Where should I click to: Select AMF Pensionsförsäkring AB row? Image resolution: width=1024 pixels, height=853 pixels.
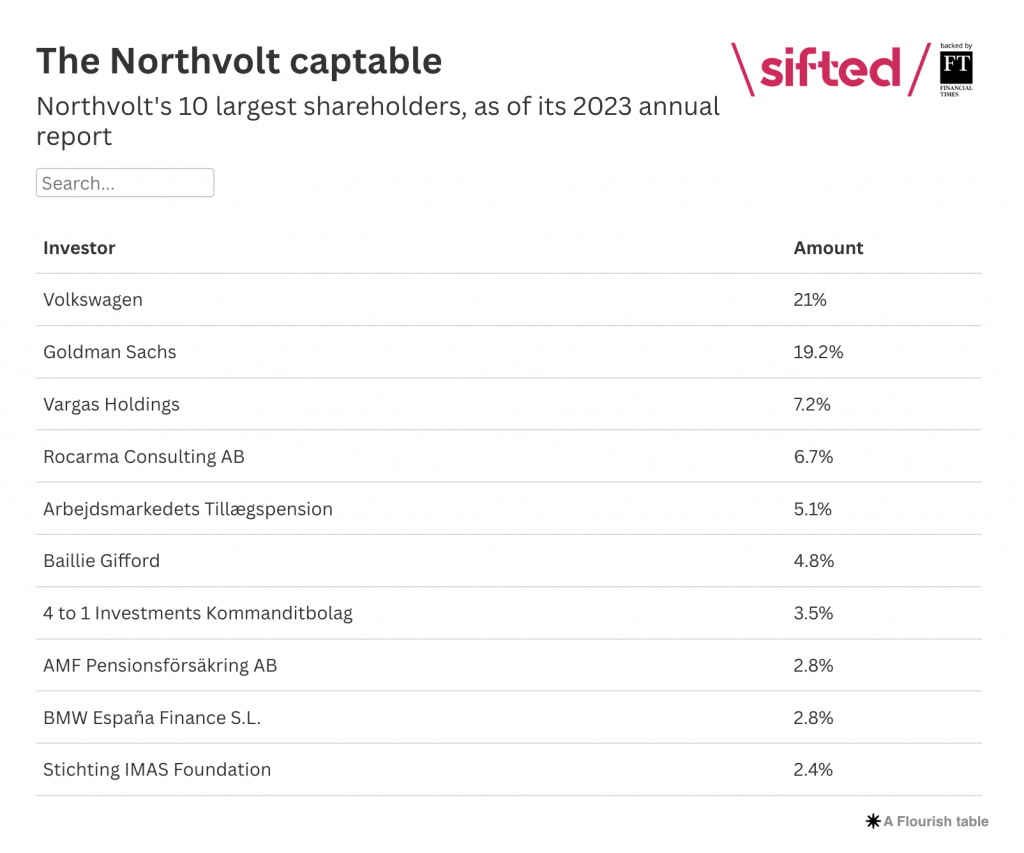click(160, 665)
